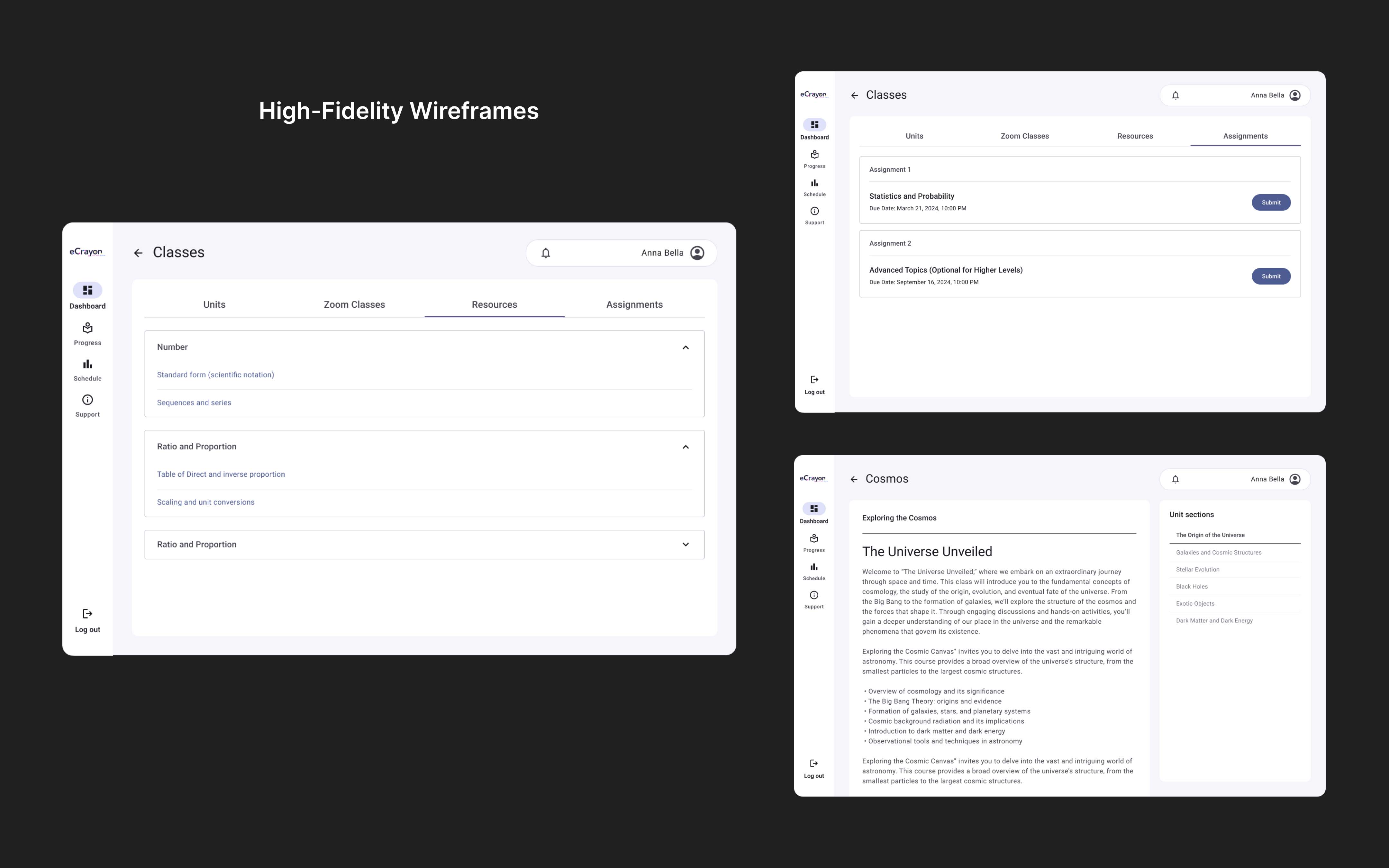Submit the Statistics and Probability assignment
Image resolution: width=1389 pixels, height=868 pixels.
point(1271,203)
